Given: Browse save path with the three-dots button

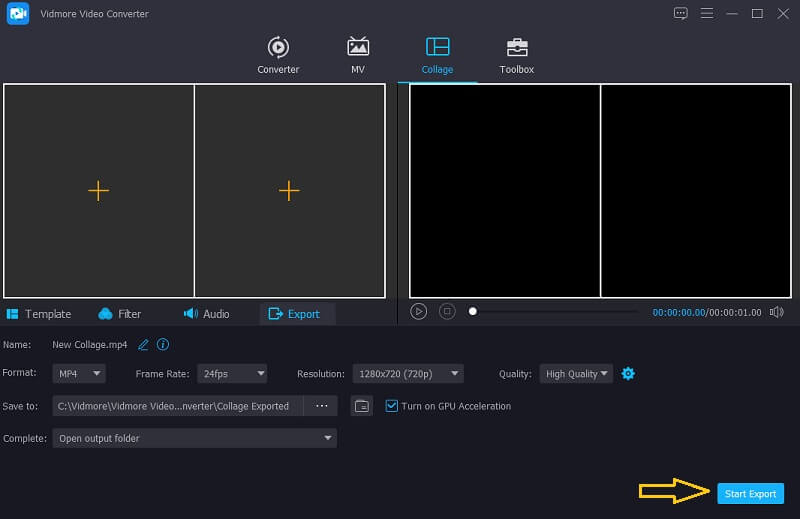Looking at the screenshot, I should pyautogui.click(x=321, y=406).
